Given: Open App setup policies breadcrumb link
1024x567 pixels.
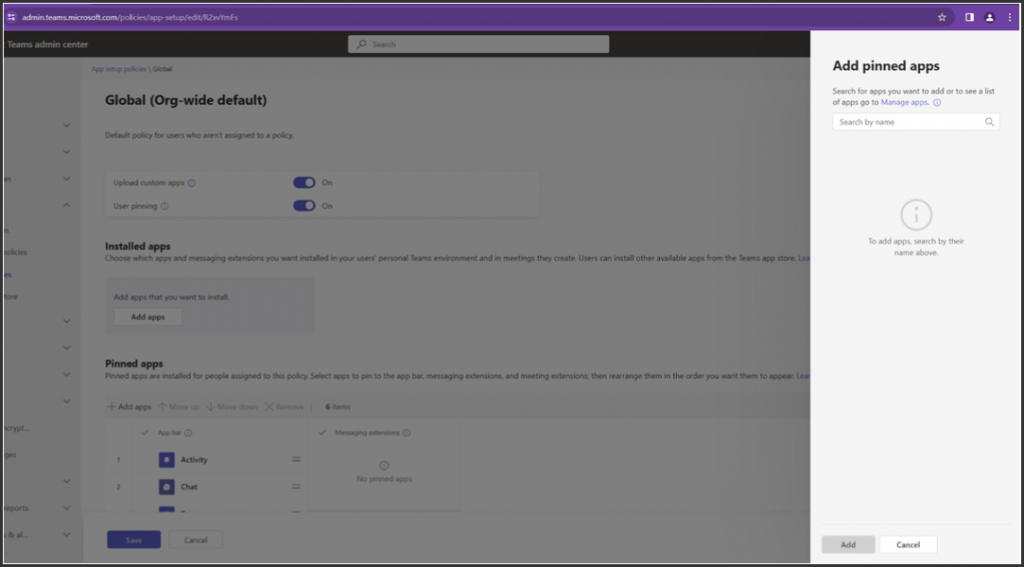Looking at the screenshot, I should [x=119, y=69].
